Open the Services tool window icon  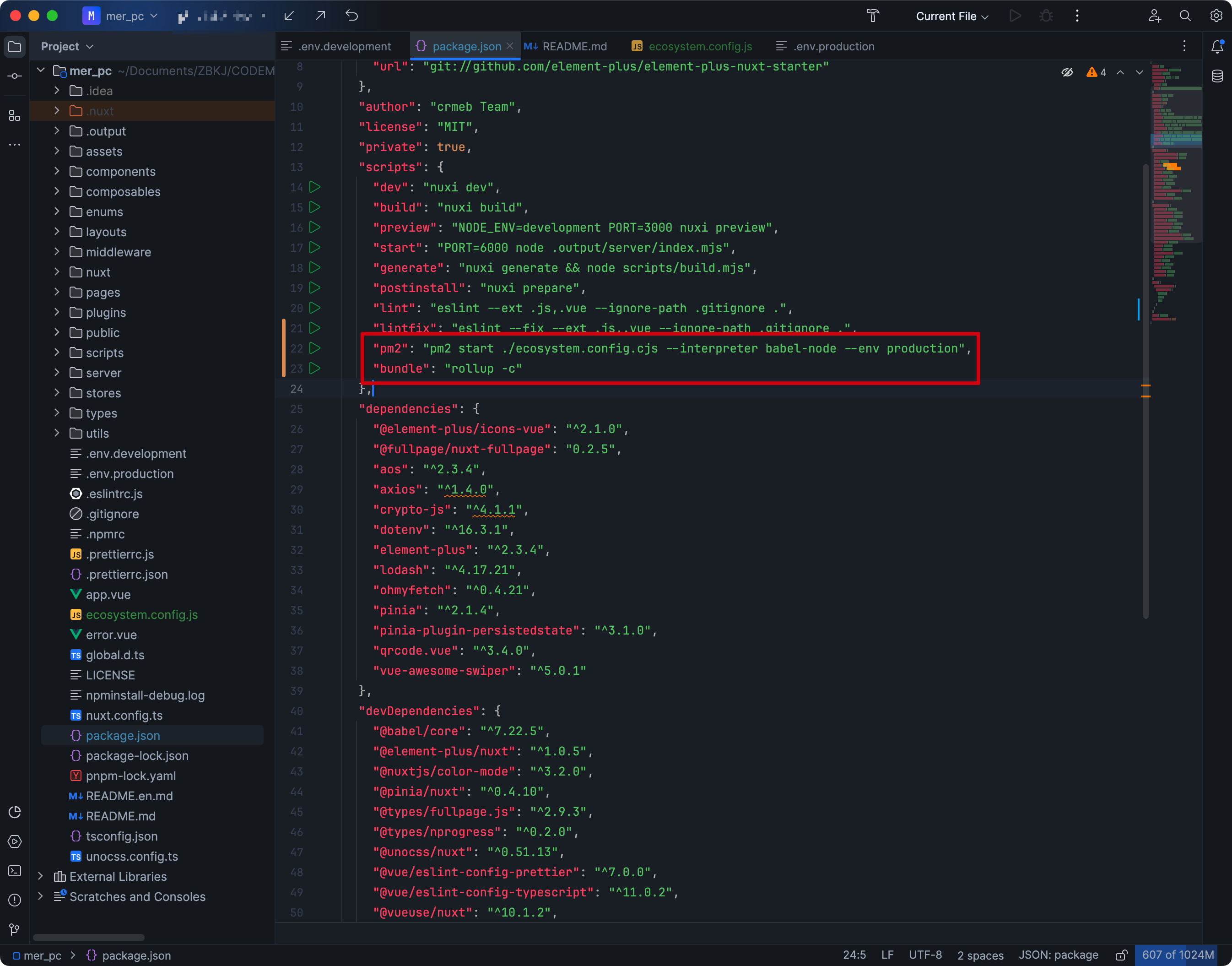click(15, 841)
